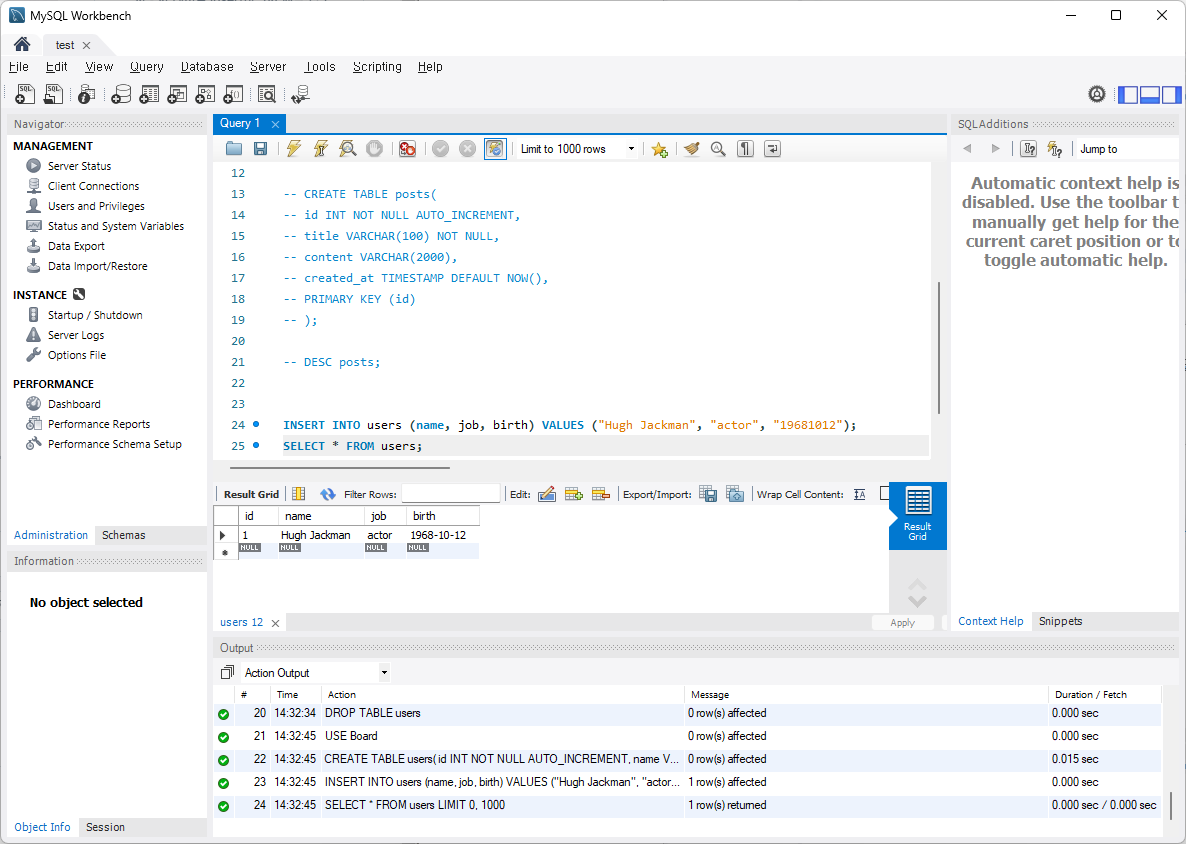Viewport: 1186px width, 844px height.
Task: Create new stored procedure toolbar icon
Action: (205, 94)
